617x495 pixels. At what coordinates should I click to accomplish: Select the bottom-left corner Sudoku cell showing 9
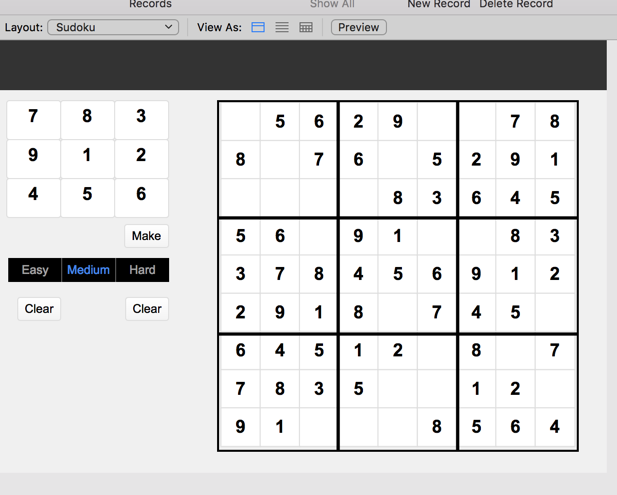tap(240, 427)
